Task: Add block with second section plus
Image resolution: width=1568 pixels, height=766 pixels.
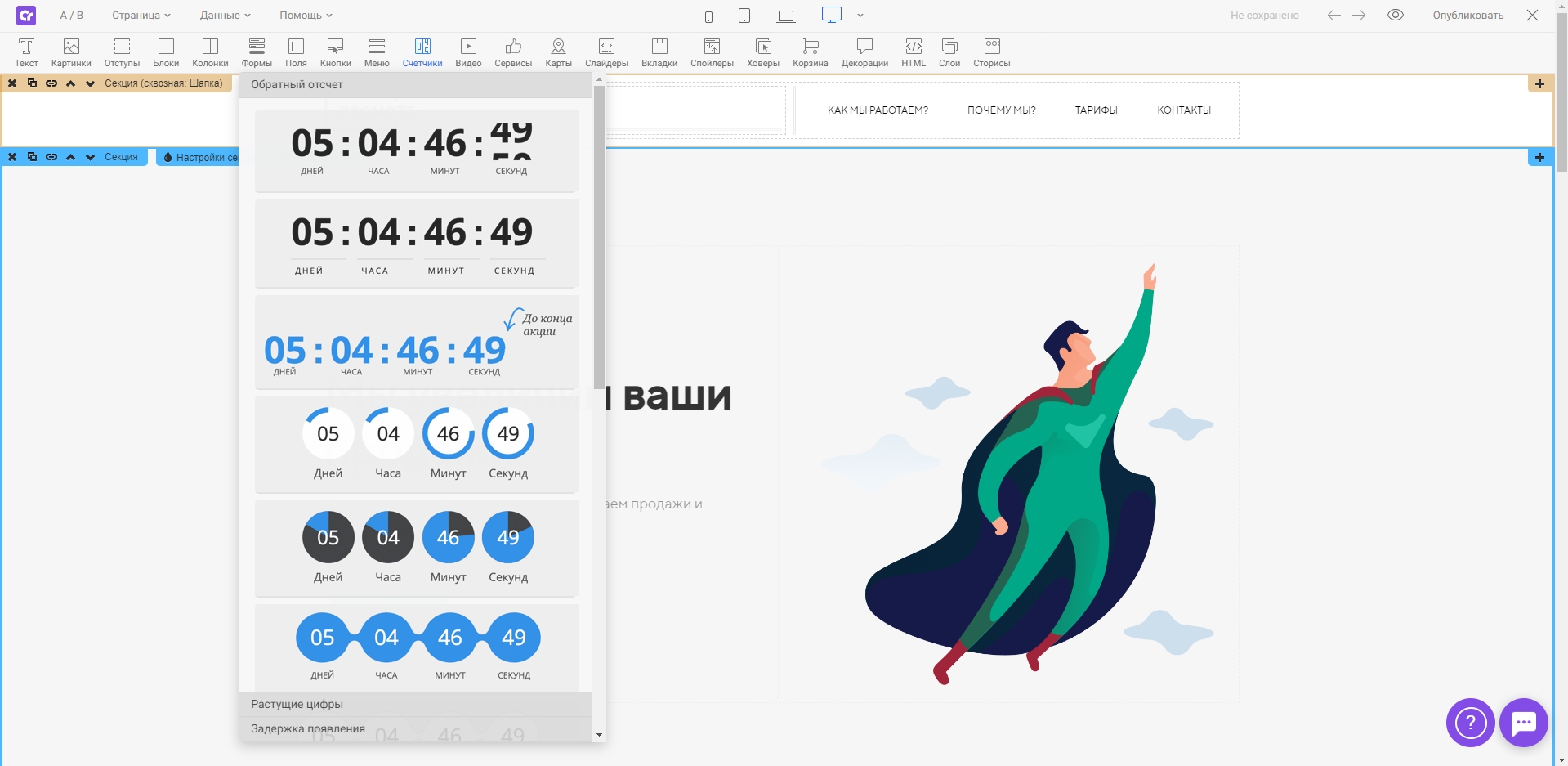Action: tap(1539, 157)
